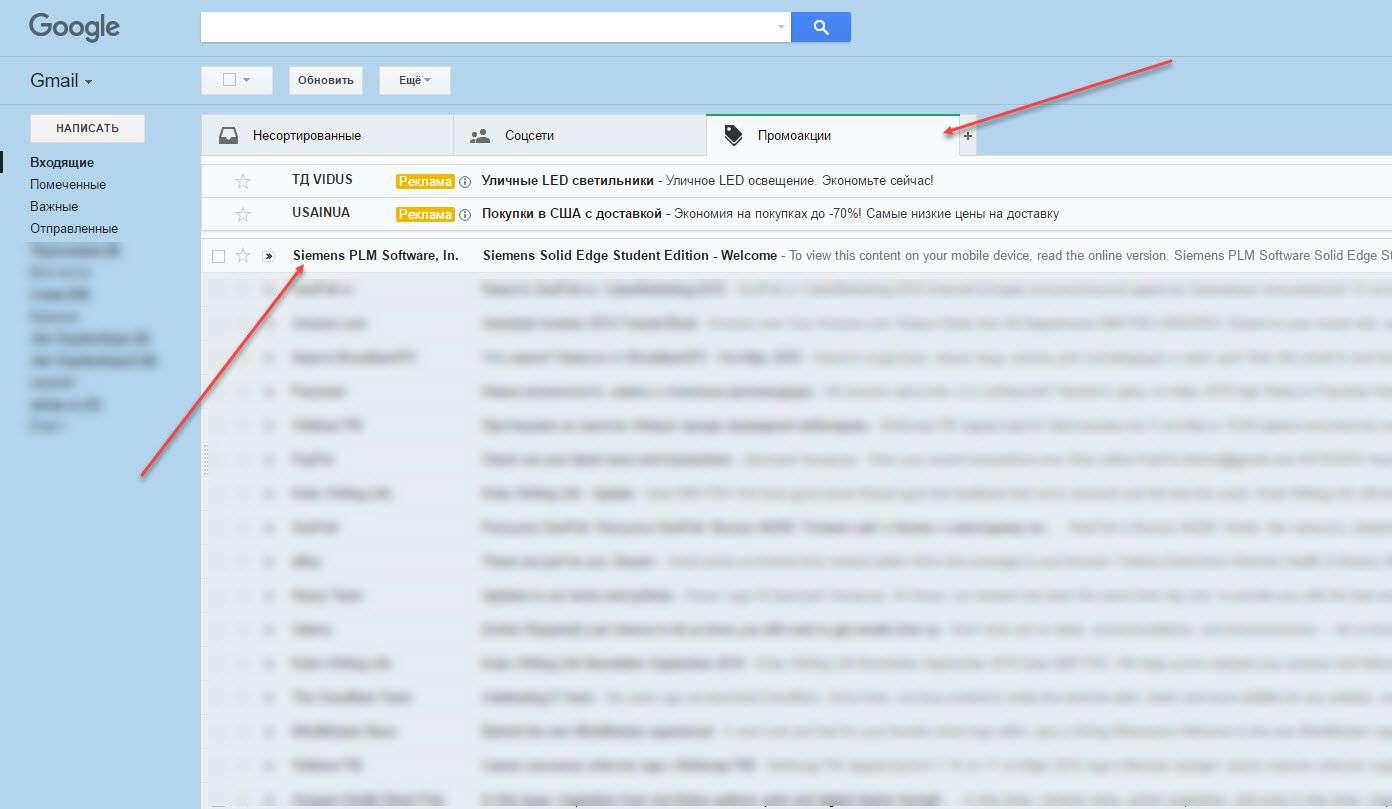Click sender name USAINUA

pos(321,214)
